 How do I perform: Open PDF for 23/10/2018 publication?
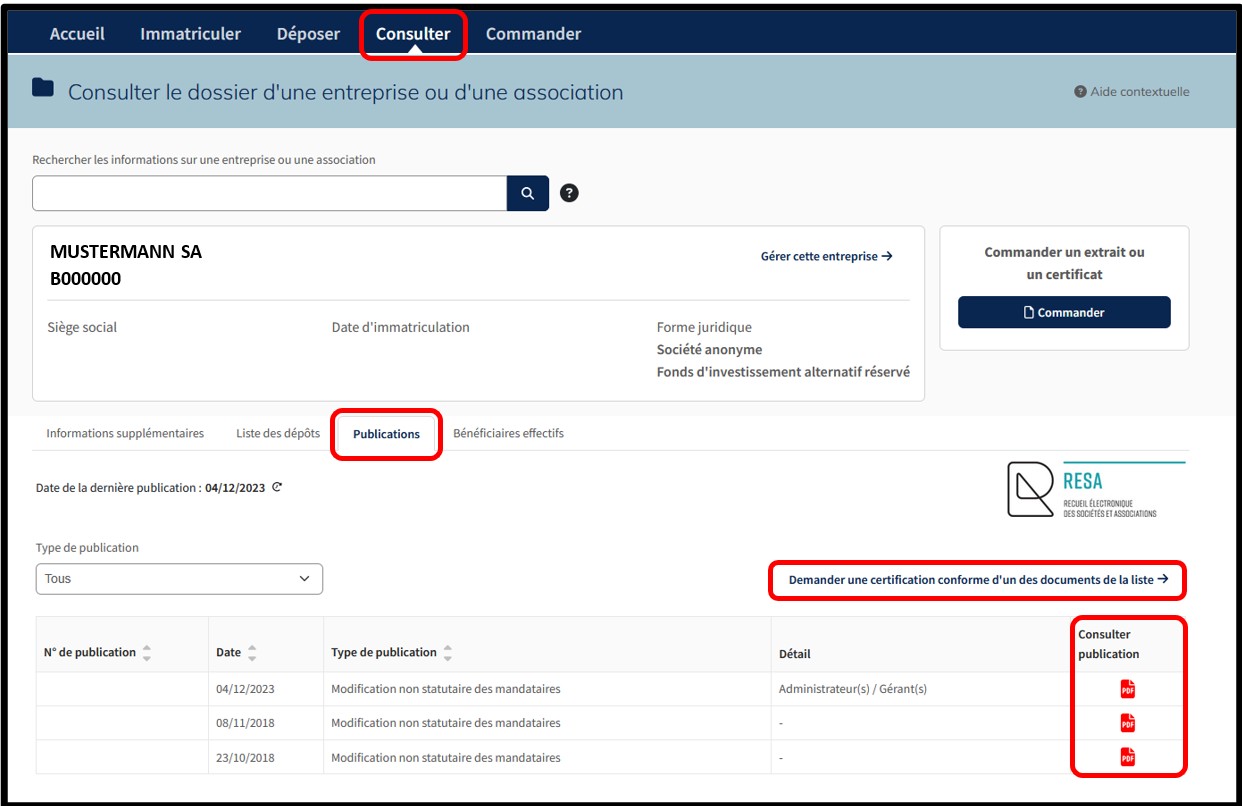pos(1127,757)
